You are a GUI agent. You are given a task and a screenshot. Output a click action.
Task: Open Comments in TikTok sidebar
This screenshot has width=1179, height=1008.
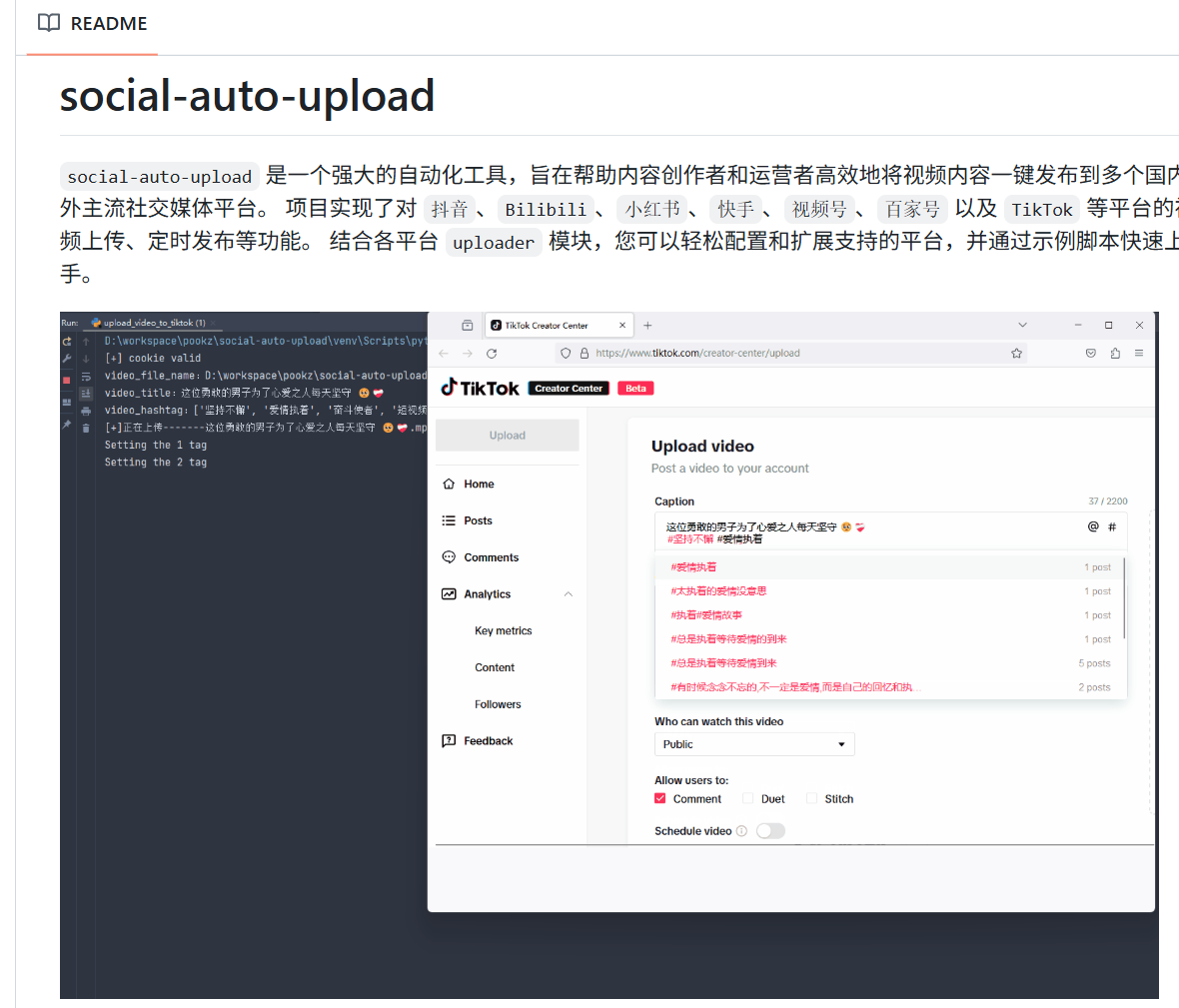coord(491,557)
